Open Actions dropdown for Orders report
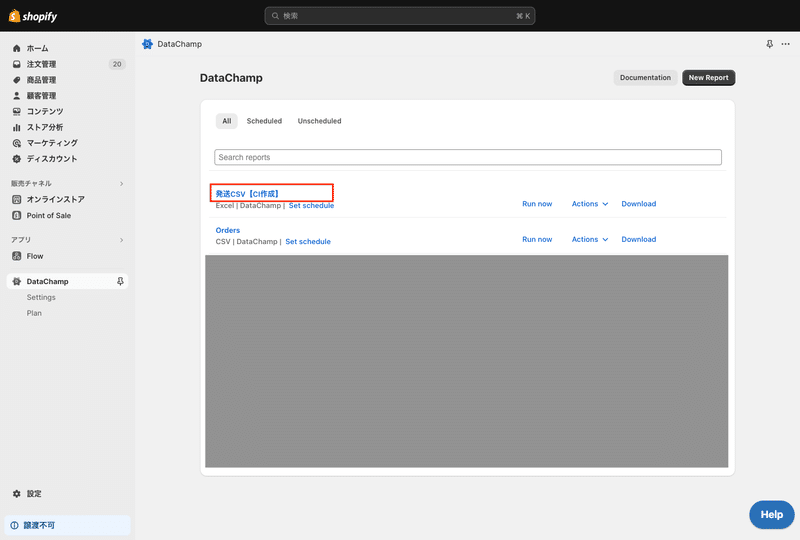 [x=590, y=239]
